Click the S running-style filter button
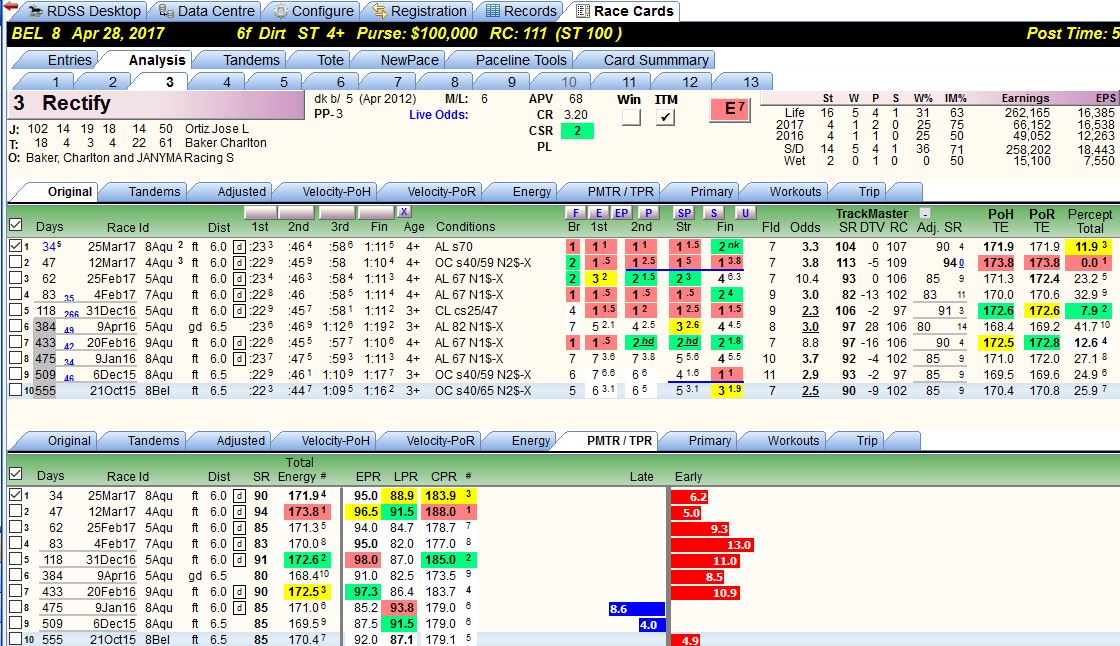Image resolution: width=1120 pixels, height=646 pixels. [713, 212]
